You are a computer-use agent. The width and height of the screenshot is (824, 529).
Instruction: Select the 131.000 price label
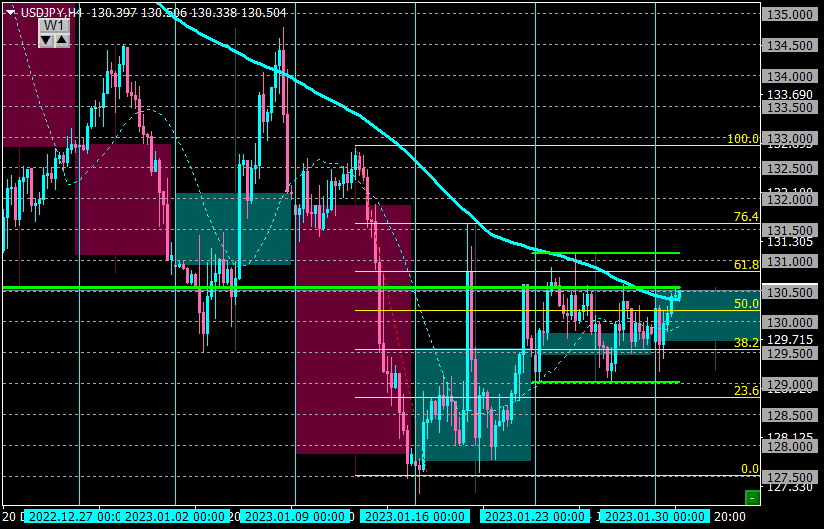click(x=790, y=261)
